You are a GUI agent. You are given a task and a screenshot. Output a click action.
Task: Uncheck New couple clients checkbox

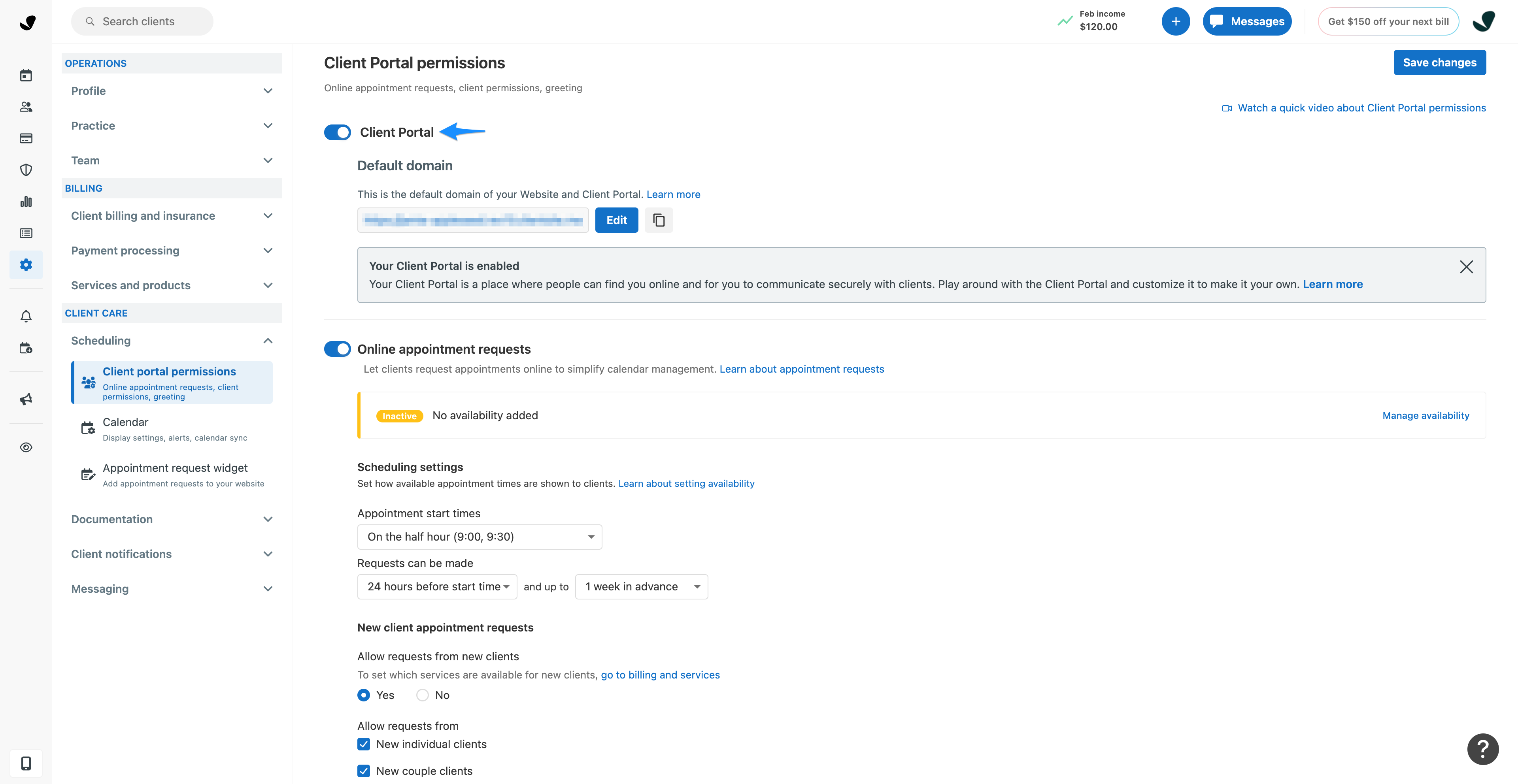coord(364,771)
